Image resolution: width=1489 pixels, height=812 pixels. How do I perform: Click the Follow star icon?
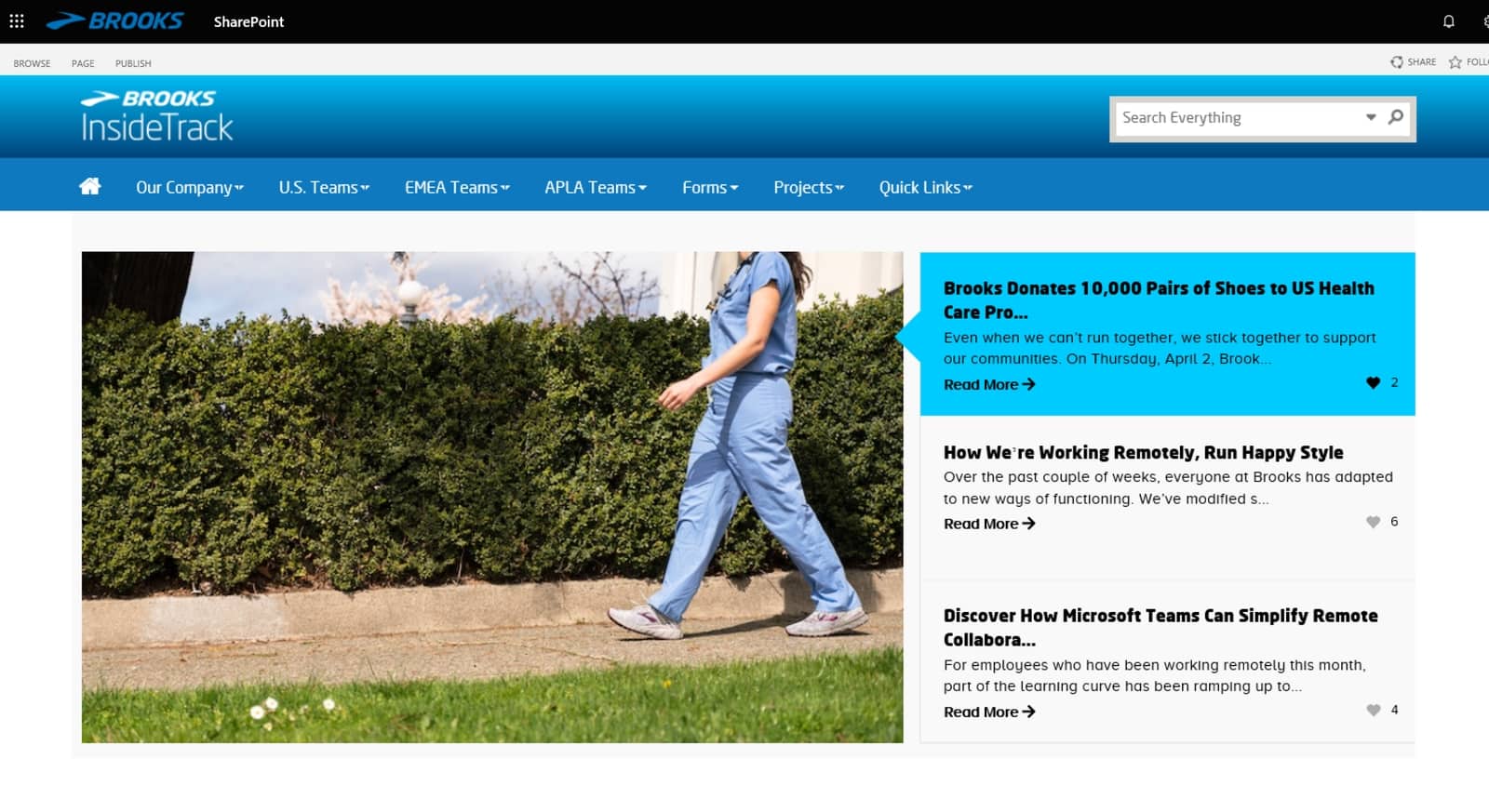[1455, 62]
